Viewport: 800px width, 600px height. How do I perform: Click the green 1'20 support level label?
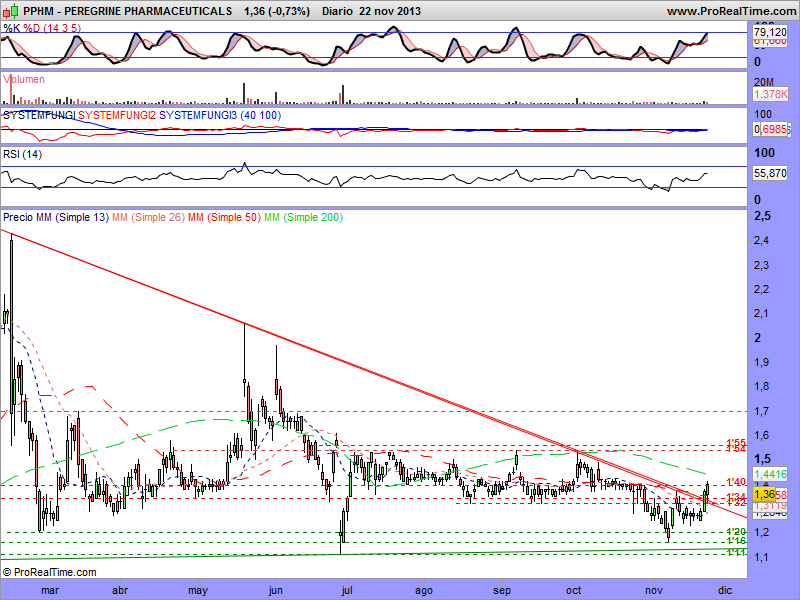[736, 532]
